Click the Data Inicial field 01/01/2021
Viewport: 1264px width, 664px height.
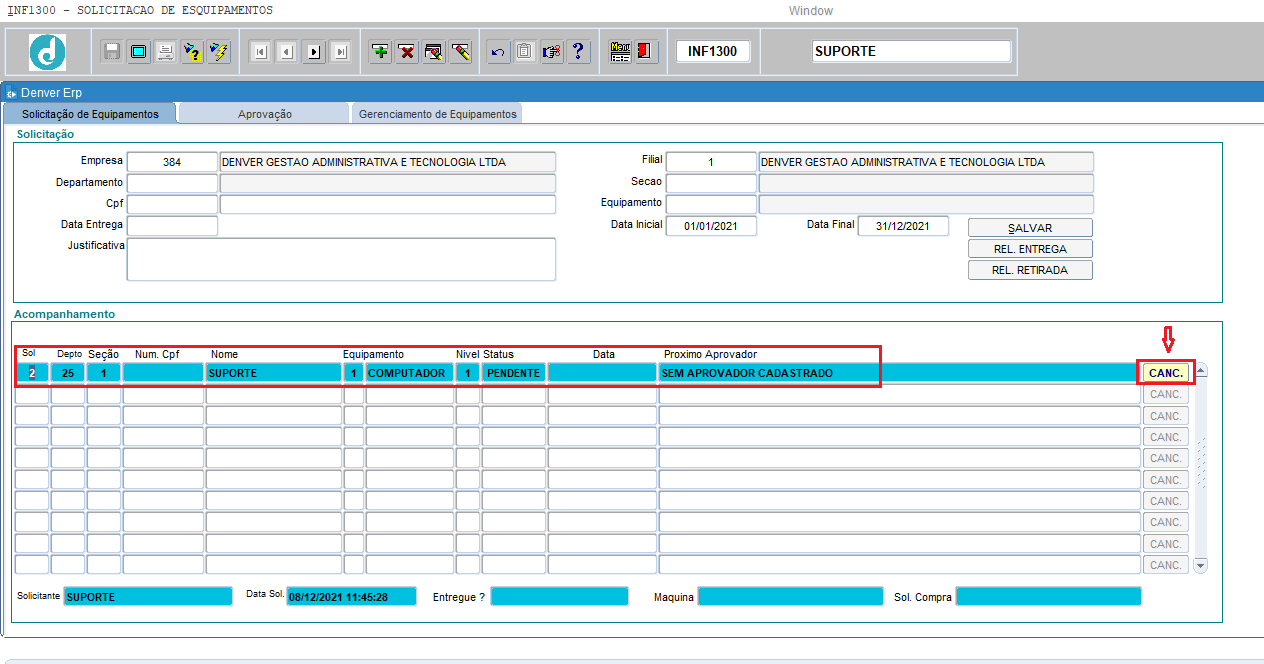click(711, 226)
